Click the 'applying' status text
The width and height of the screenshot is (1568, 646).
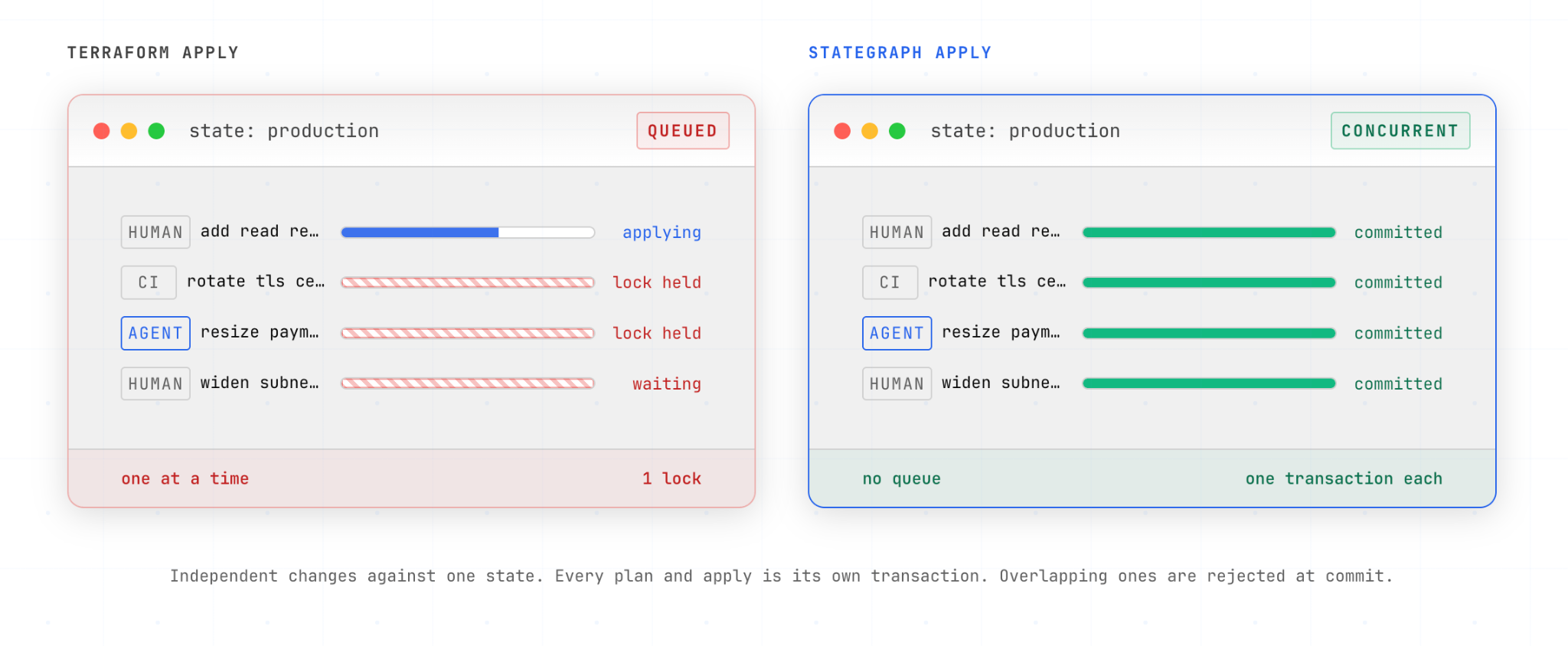click(x=661, y=233)
